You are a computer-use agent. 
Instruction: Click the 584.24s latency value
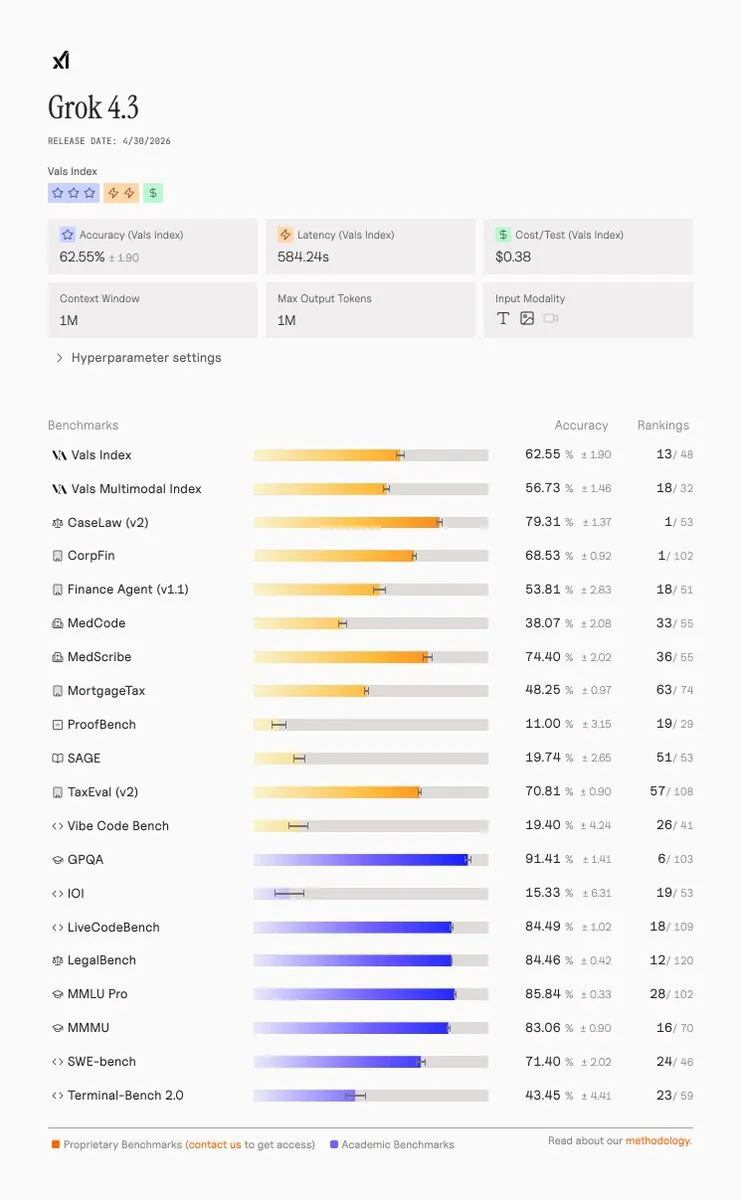[x=303, y=257]
